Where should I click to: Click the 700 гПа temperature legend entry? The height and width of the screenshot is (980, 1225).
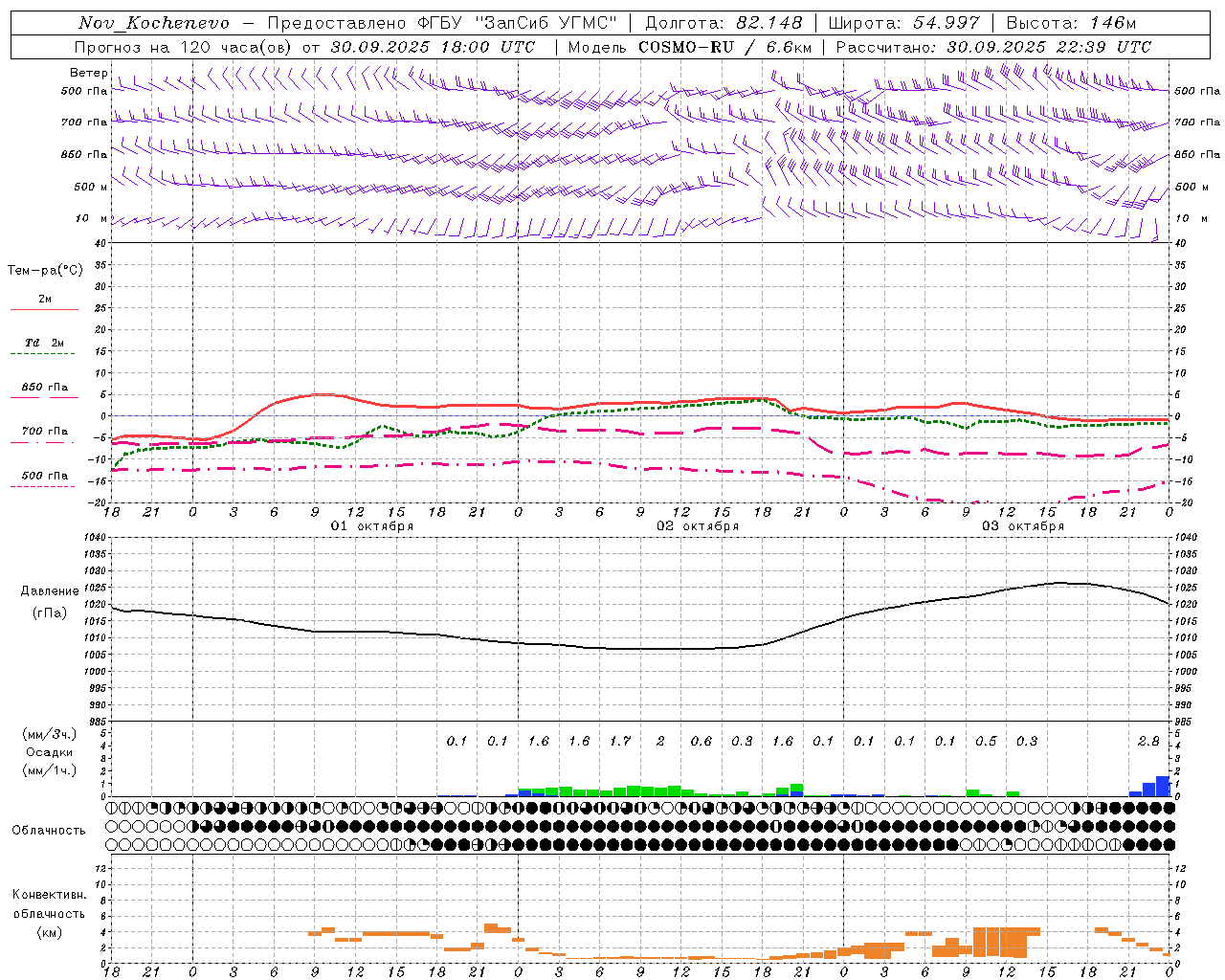[x=45, y=432]
